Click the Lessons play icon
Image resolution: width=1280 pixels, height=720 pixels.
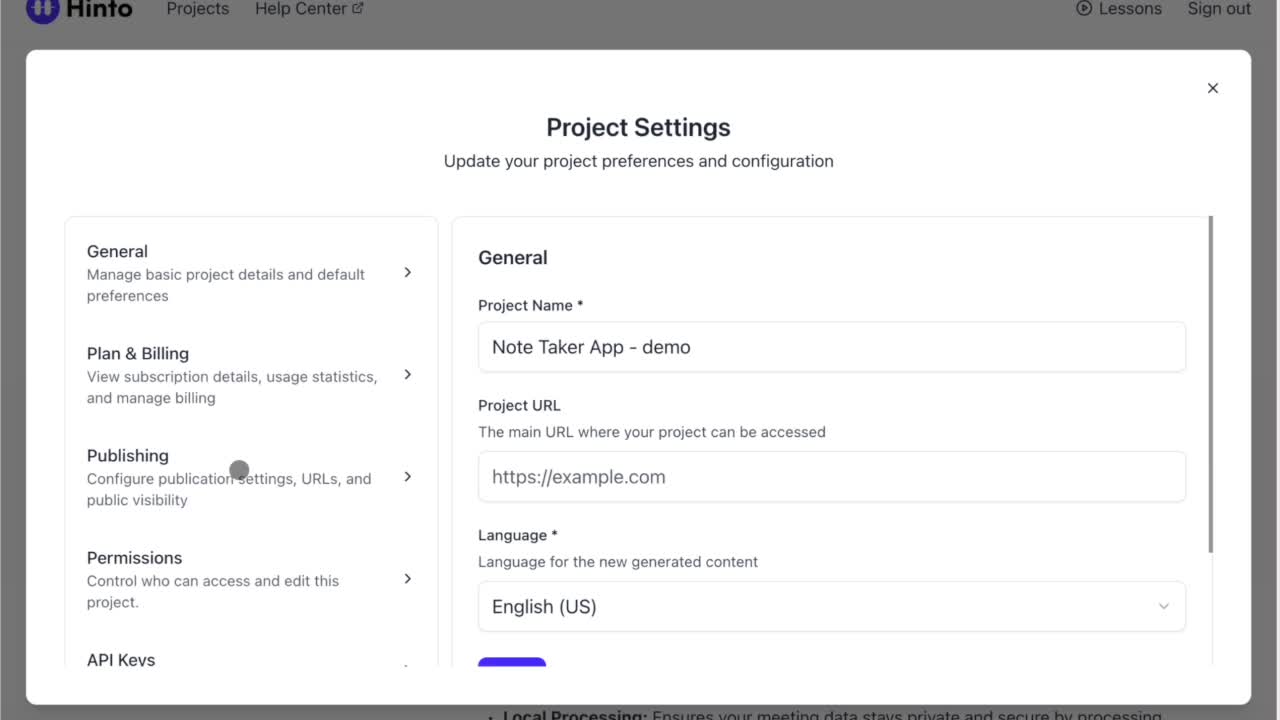point(1084,9)
